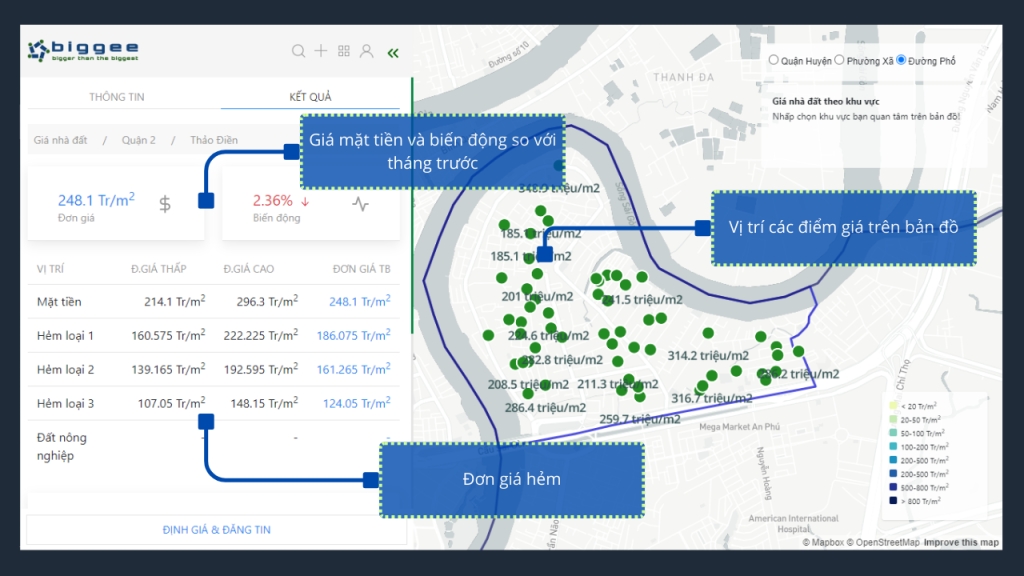
Task: Click the dollar sign unit price icon
Action: (x=165, y=204)
